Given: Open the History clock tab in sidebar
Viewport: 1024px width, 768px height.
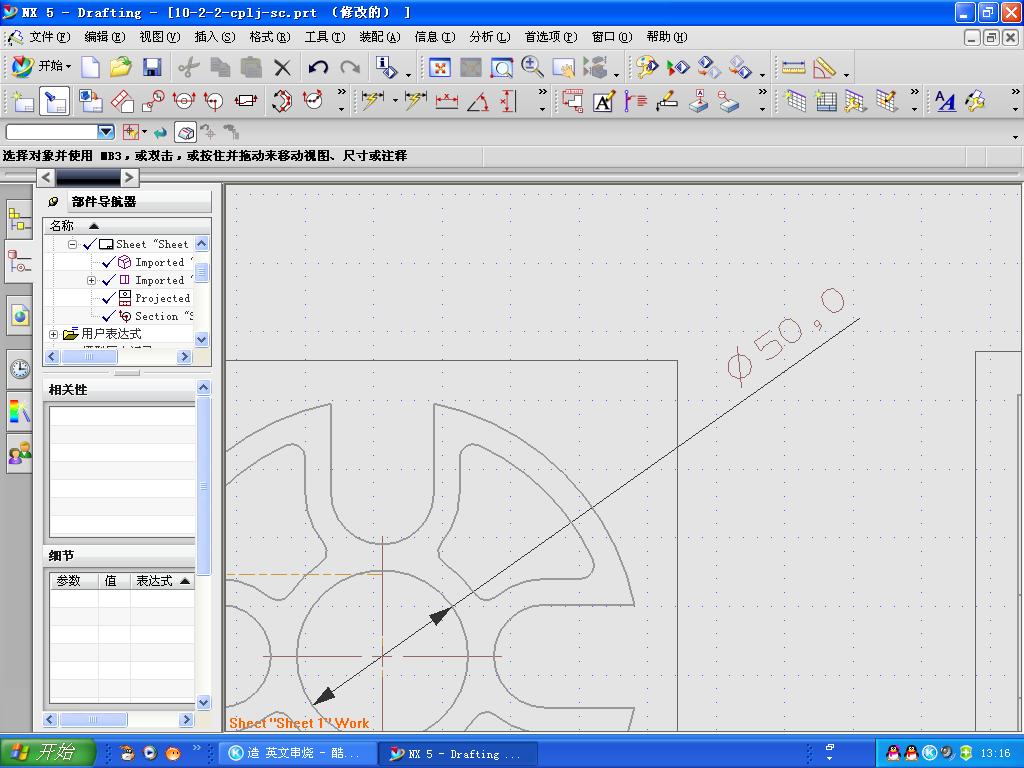Looking at the screenshot, I should coord(19,368).
